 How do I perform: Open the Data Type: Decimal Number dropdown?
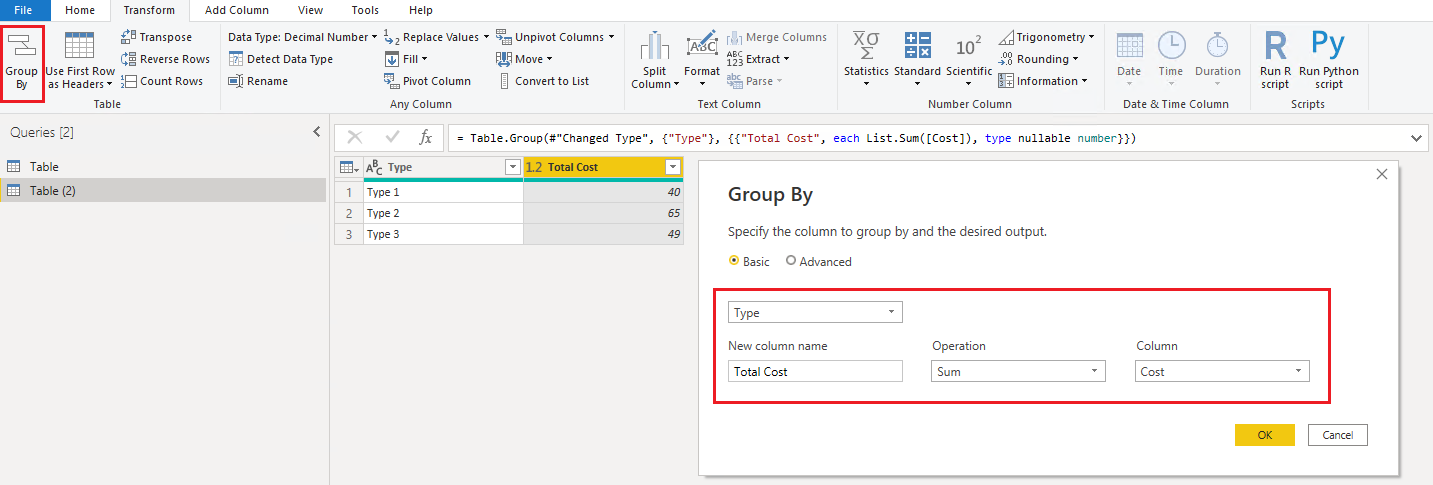click(303, 37)
